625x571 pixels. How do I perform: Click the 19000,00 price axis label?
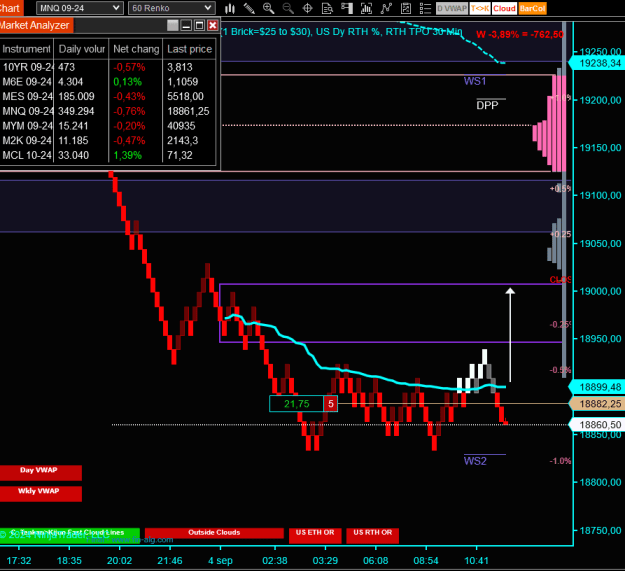pyautogui.click(x=600, y=291)
